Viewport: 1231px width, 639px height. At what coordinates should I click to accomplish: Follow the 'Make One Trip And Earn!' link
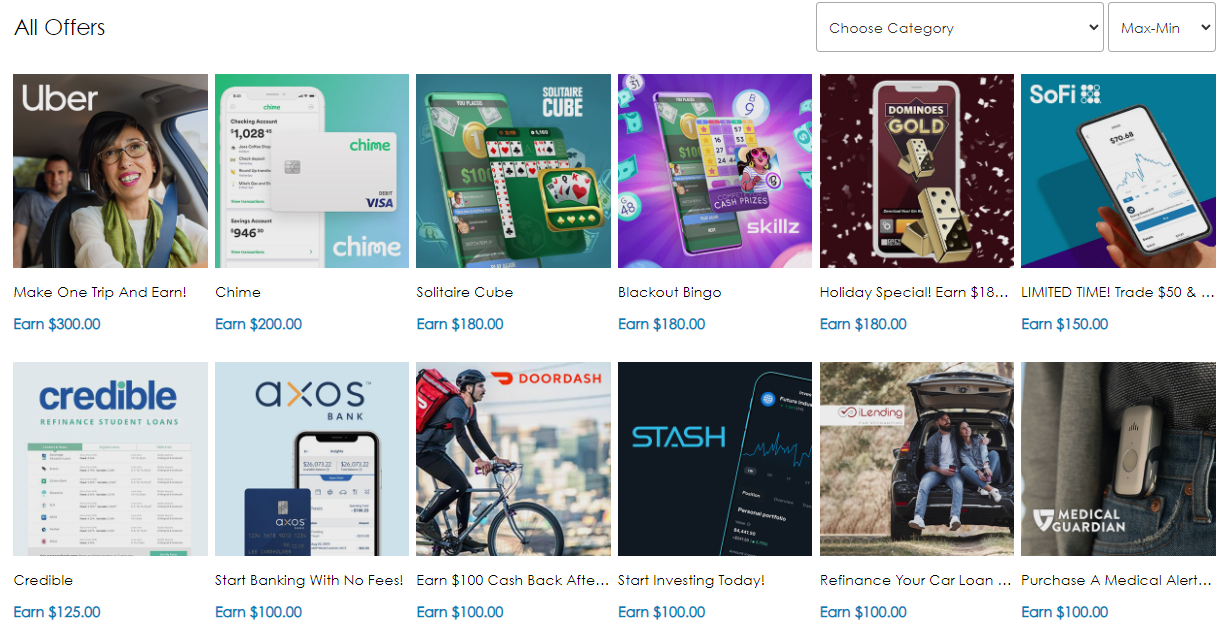click(100, 292)
